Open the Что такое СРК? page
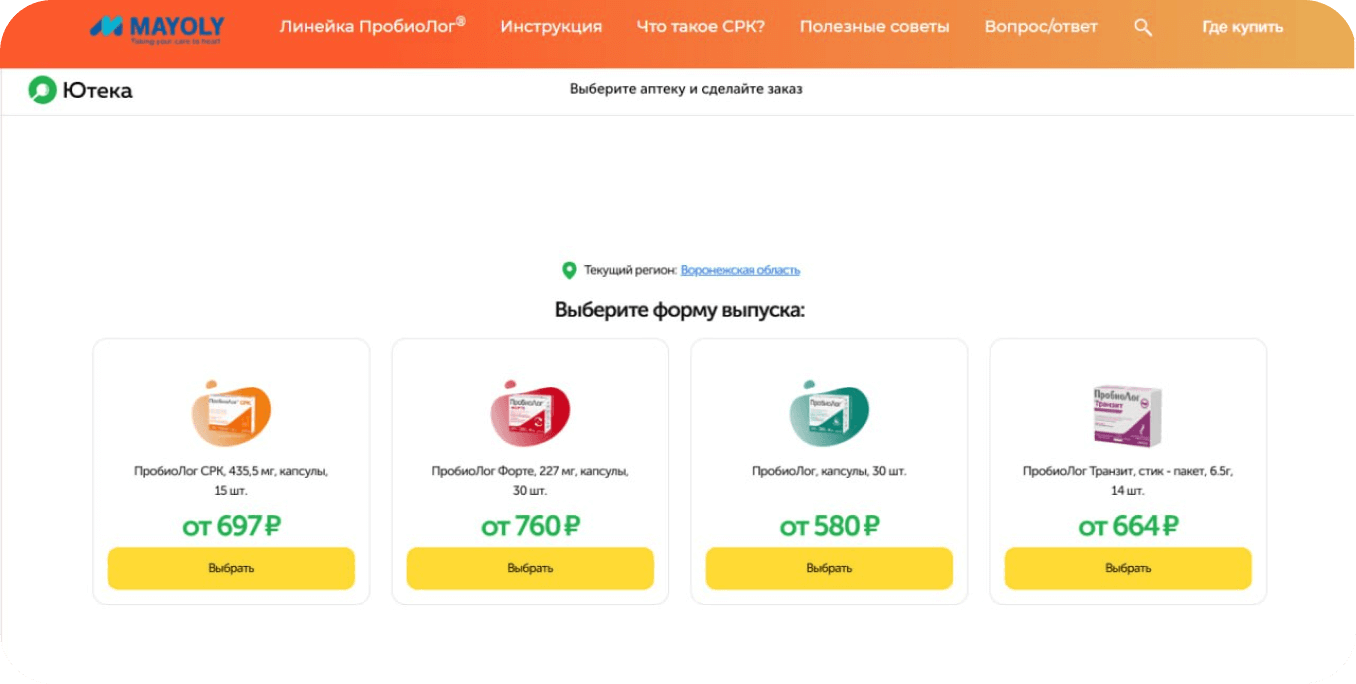Screen dimensions: 1356x684 coord(701,27)
